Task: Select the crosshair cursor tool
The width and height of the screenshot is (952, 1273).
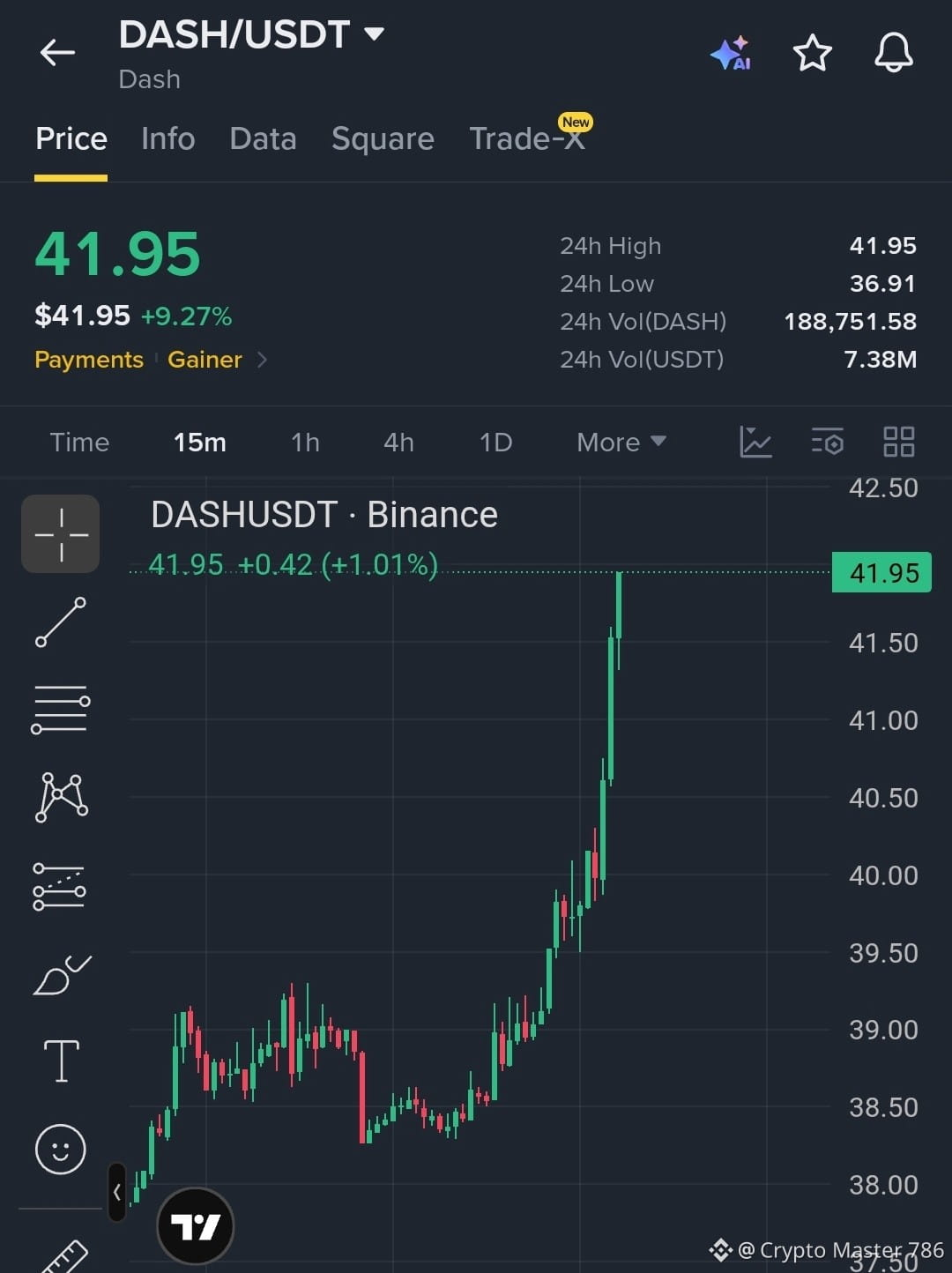Action: (x=61, y=534)
